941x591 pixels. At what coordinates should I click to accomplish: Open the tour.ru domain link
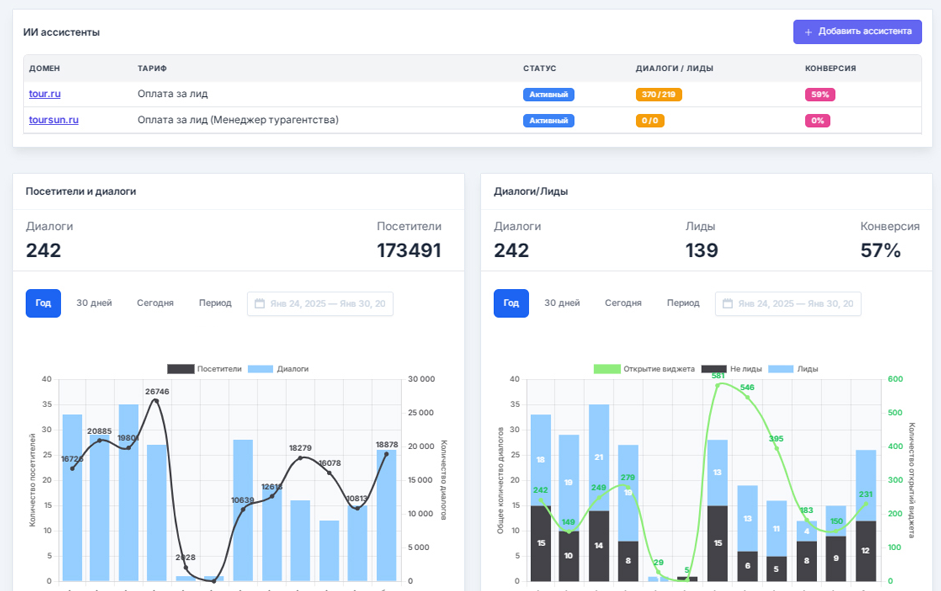tap(45, 94)
